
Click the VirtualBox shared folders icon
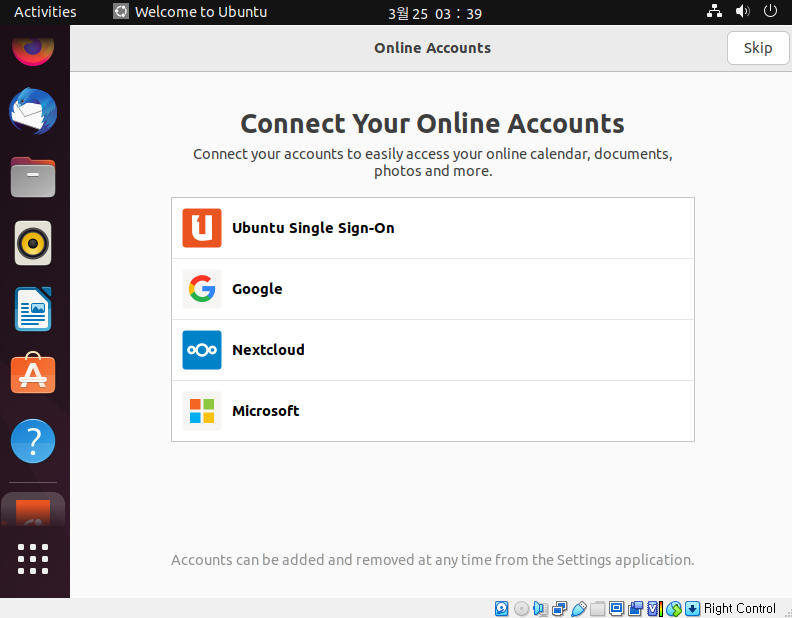click(598, 608)
